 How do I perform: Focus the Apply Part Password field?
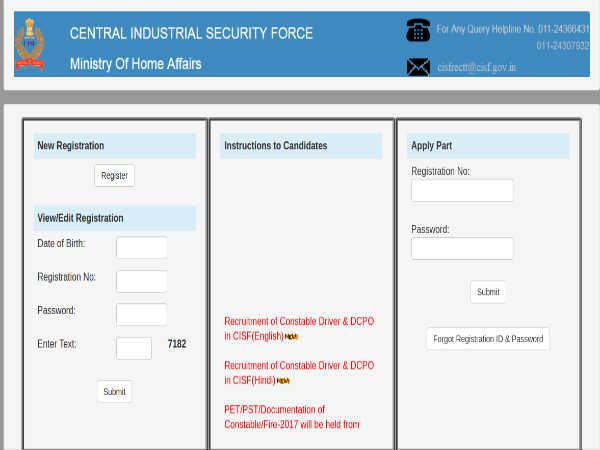(462, 248)
